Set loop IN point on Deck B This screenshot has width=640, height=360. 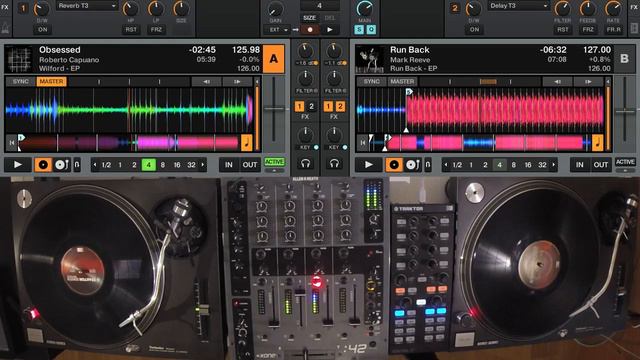pyautogui.click(x=580, y=164)
